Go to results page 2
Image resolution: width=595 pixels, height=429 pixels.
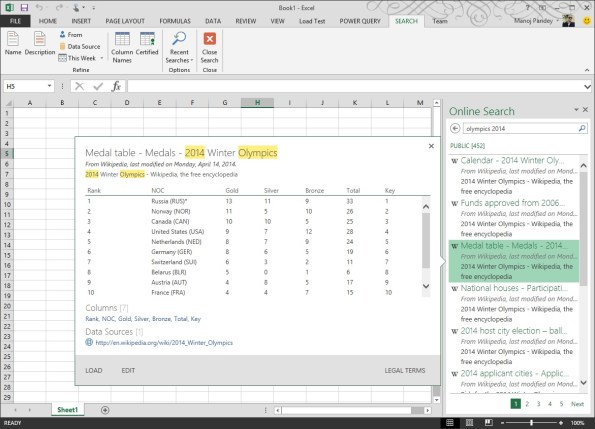pos(527,404)
